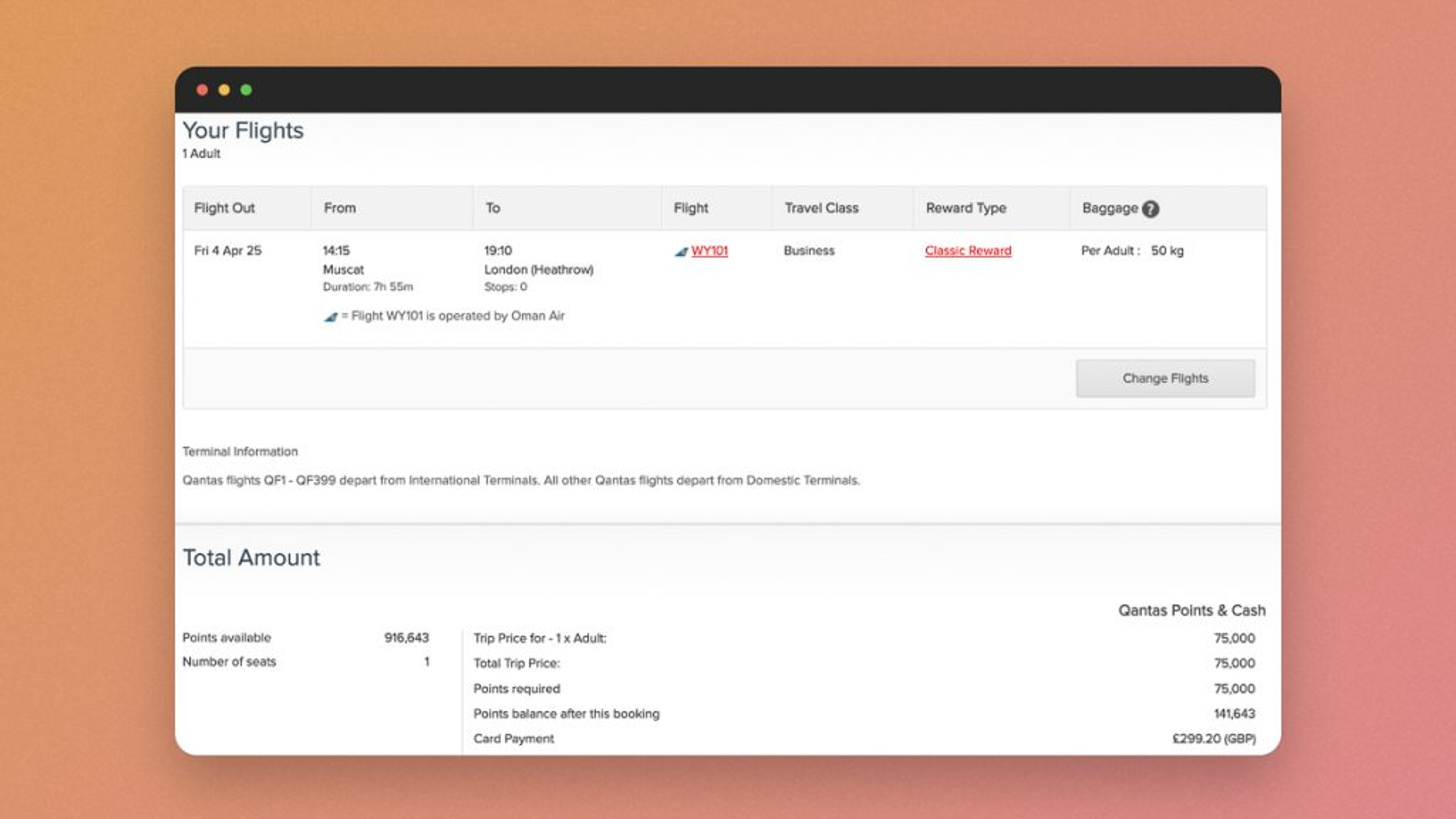Open the WY101 flight link
Screen dimensions: 1456x819
[709, 250]
